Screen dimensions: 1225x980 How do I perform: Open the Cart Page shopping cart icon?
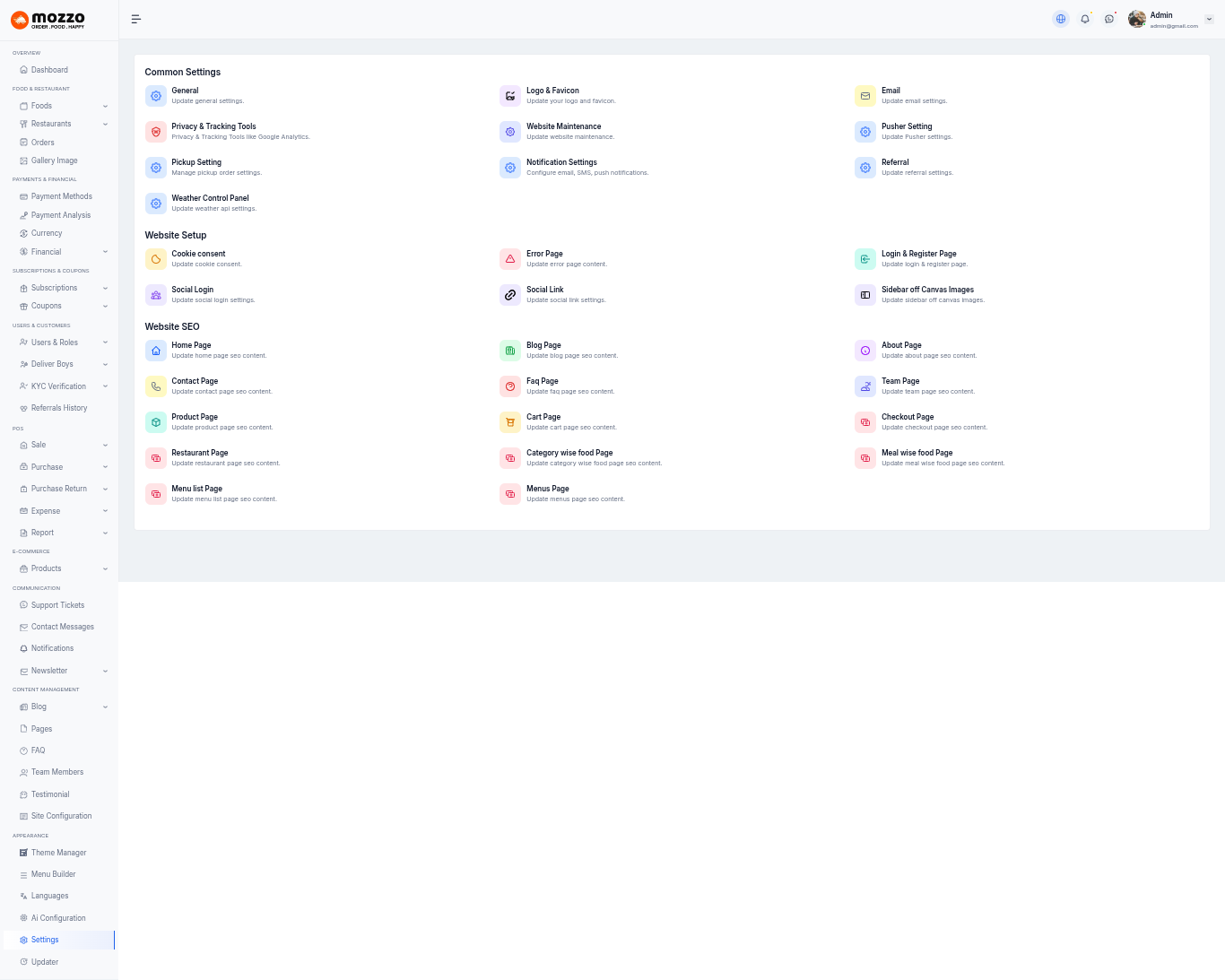pyautogui.click(x=510, y=422)
